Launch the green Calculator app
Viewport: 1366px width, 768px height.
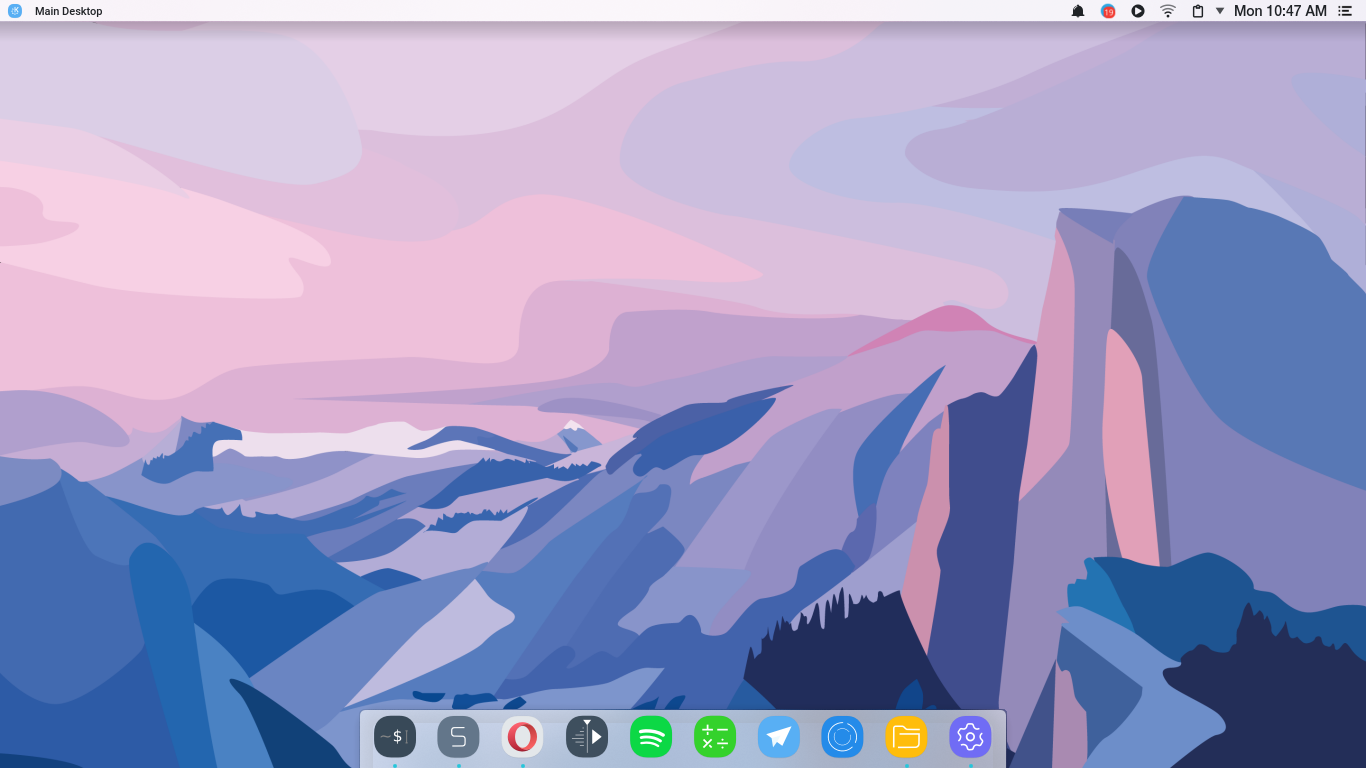715,737
